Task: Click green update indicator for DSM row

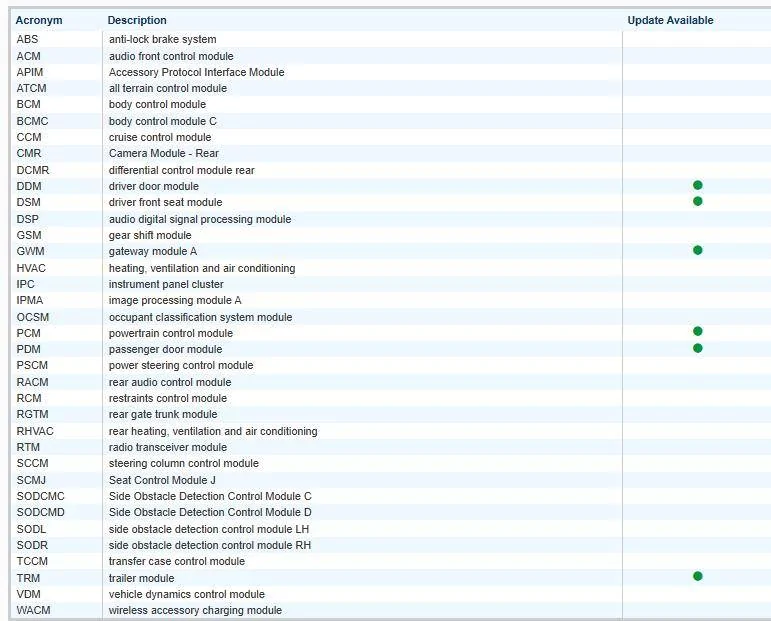Action: (697, 201)
